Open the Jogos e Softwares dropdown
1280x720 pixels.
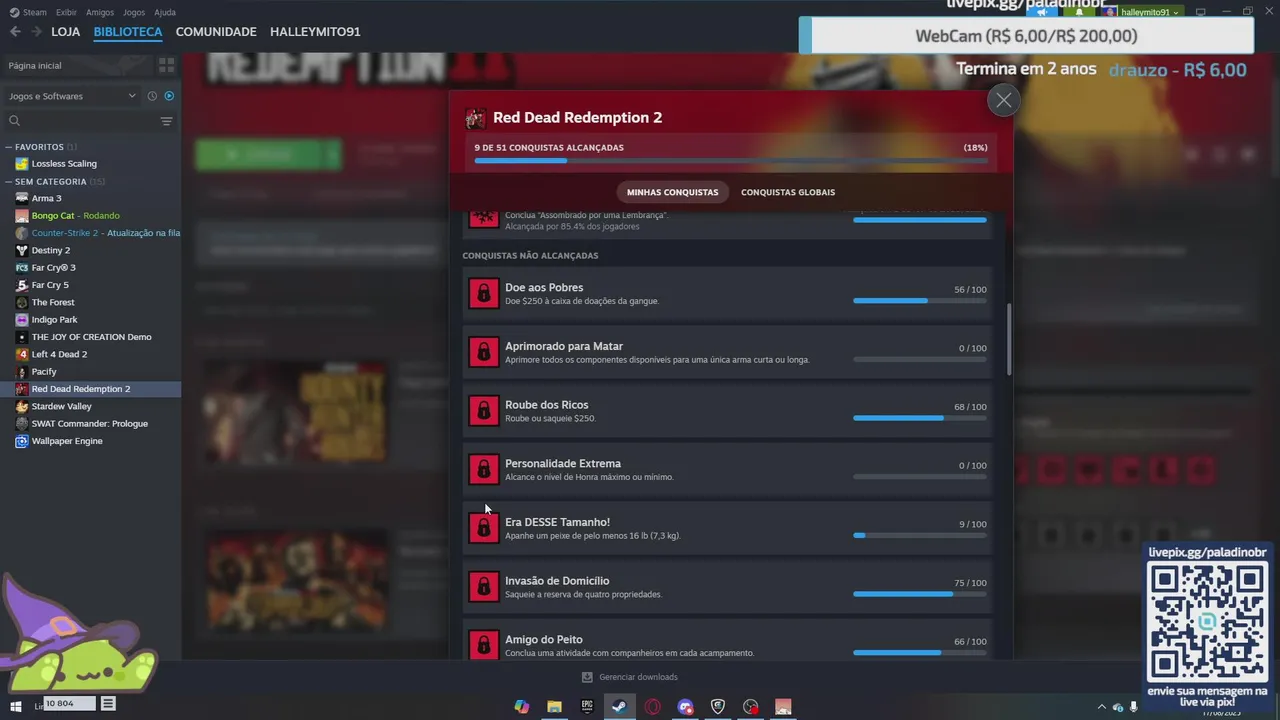coord(72,96)
